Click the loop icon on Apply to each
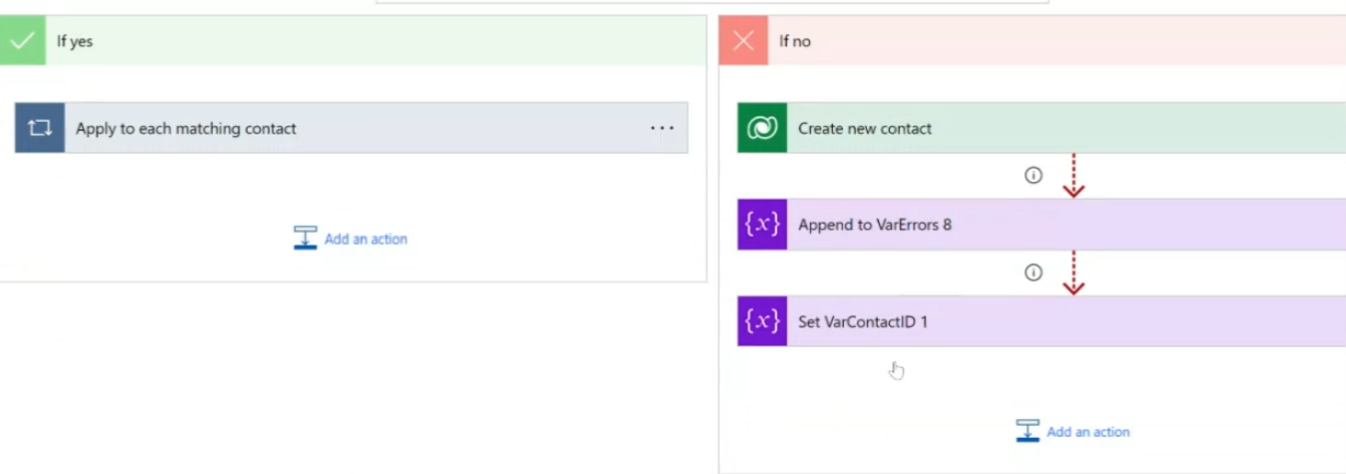1346x474 pixels. click(x=40, y=128)
